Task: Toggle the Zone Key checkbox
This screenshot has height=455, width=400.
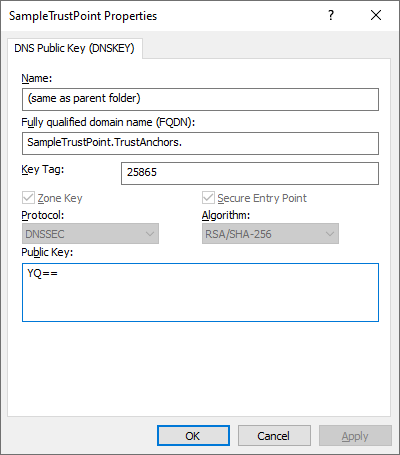Action: [x=28, y=198]
